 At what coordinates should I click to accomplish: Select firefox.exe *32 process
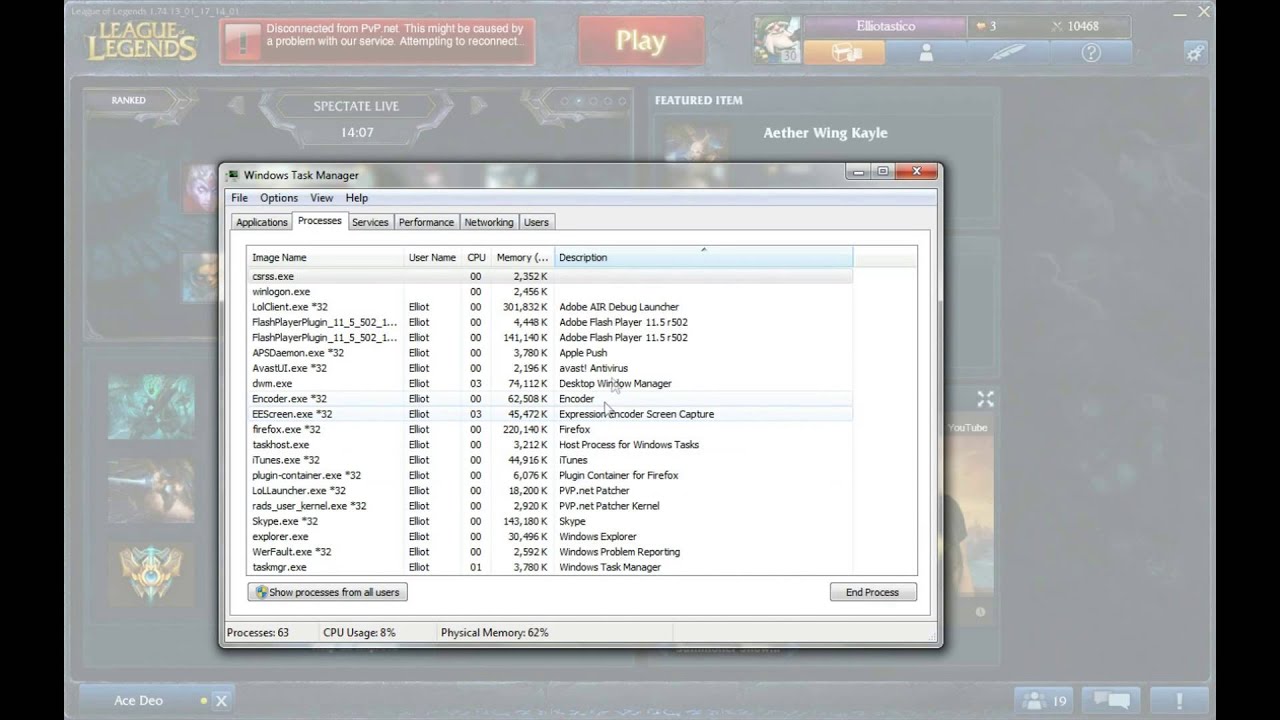550,429
